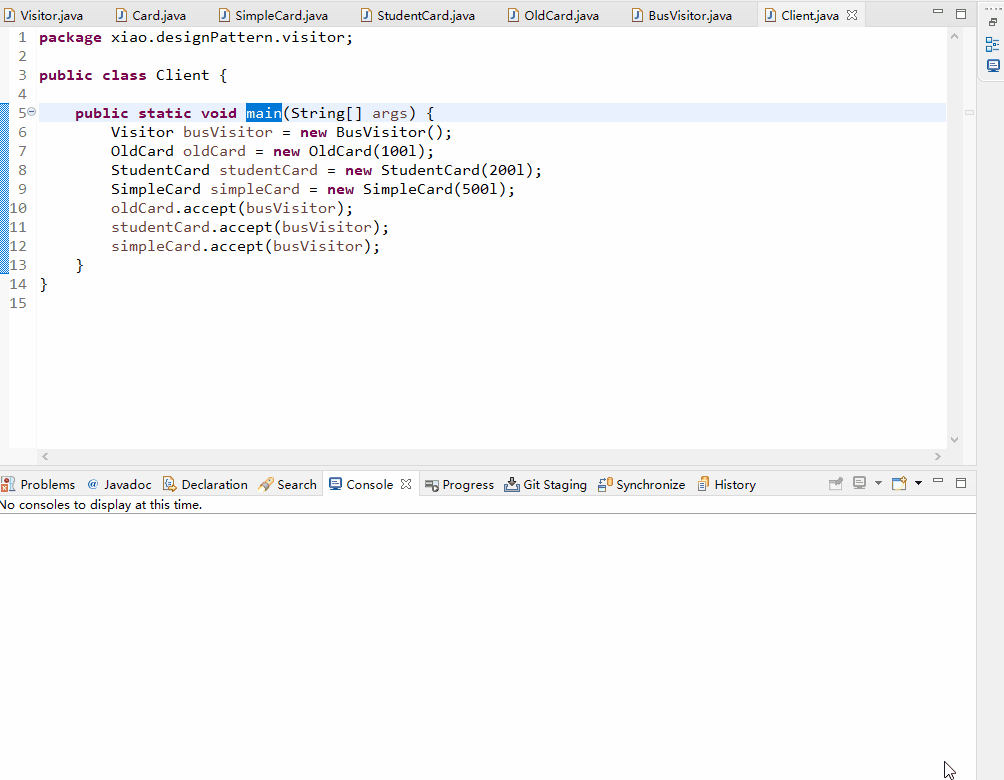The height and width of the screenshot is (780, 1004).
Task: Click line number 1 in the gutter
Action: [22, 38]
